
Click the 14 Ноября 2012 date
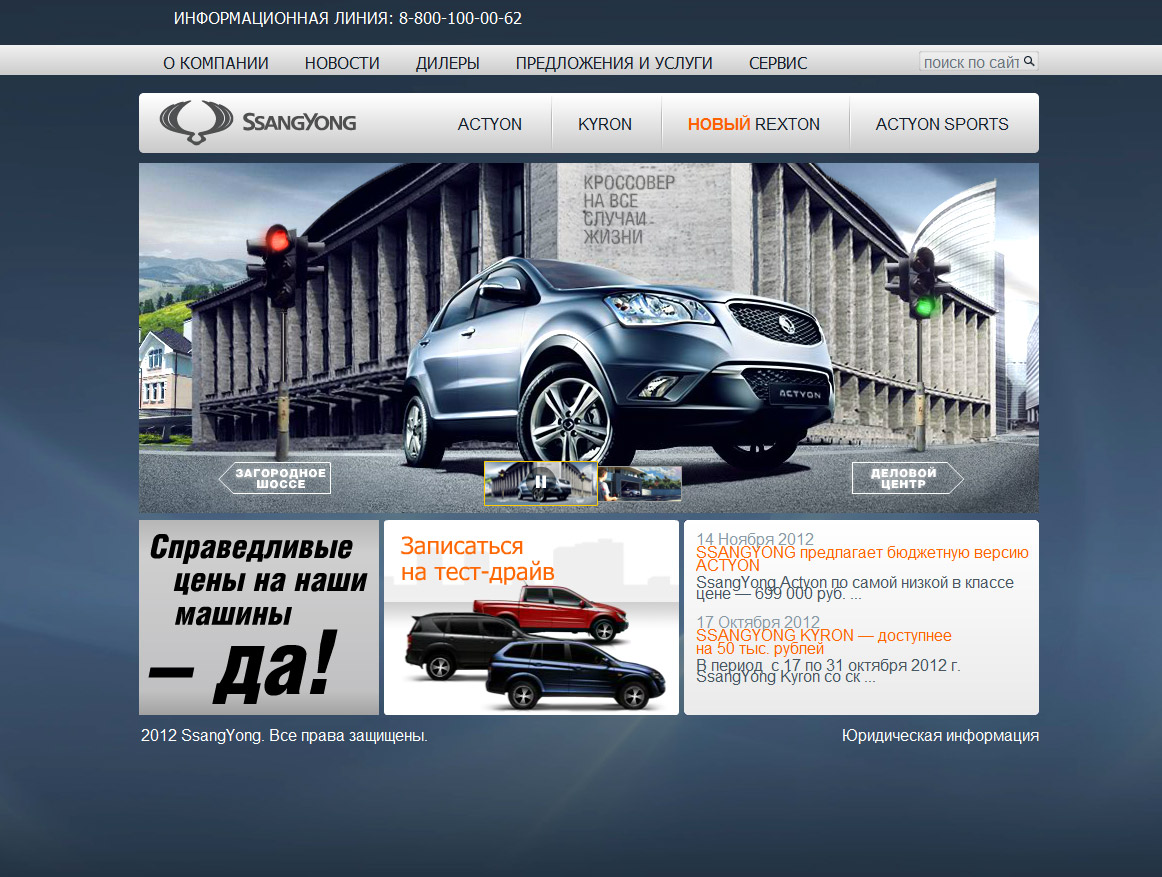coord(754,539)
